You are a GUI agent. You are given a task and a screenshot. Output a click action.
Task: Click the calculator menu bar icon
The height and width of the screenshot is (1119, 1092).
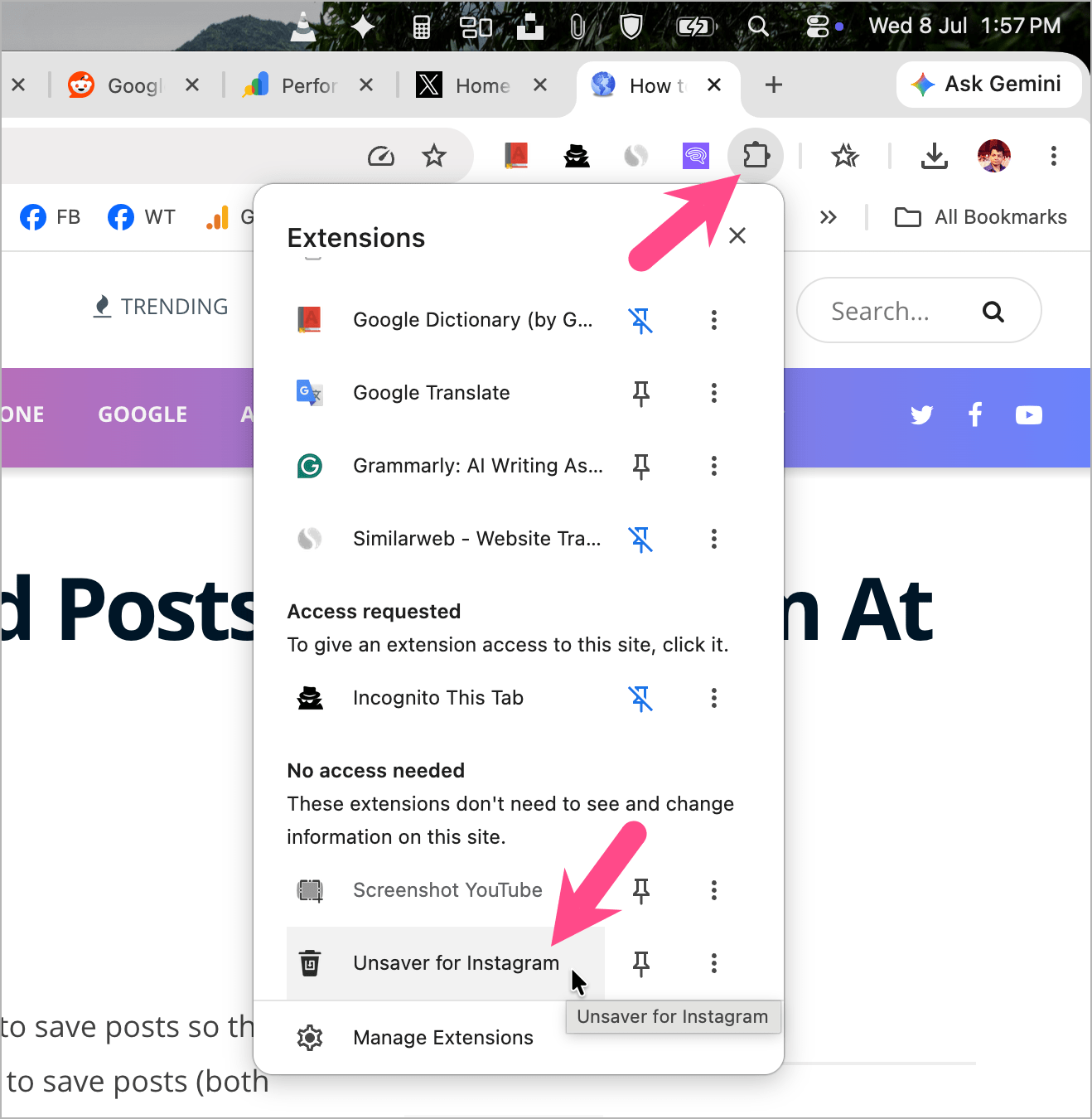pyautogui.click(x=421, y=27)
